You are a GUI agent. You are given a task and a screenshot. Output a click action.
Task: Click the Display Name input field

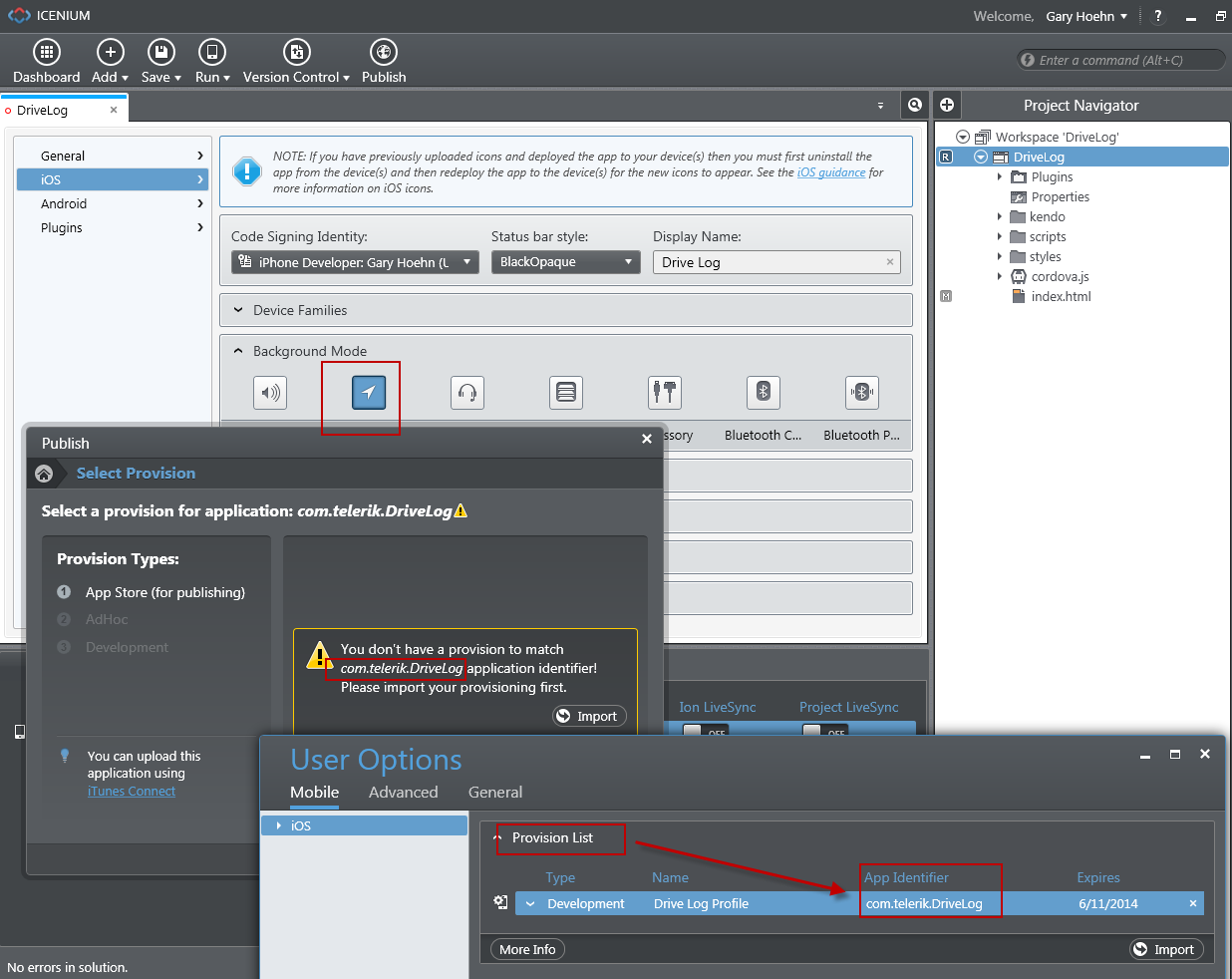(776, 262)
